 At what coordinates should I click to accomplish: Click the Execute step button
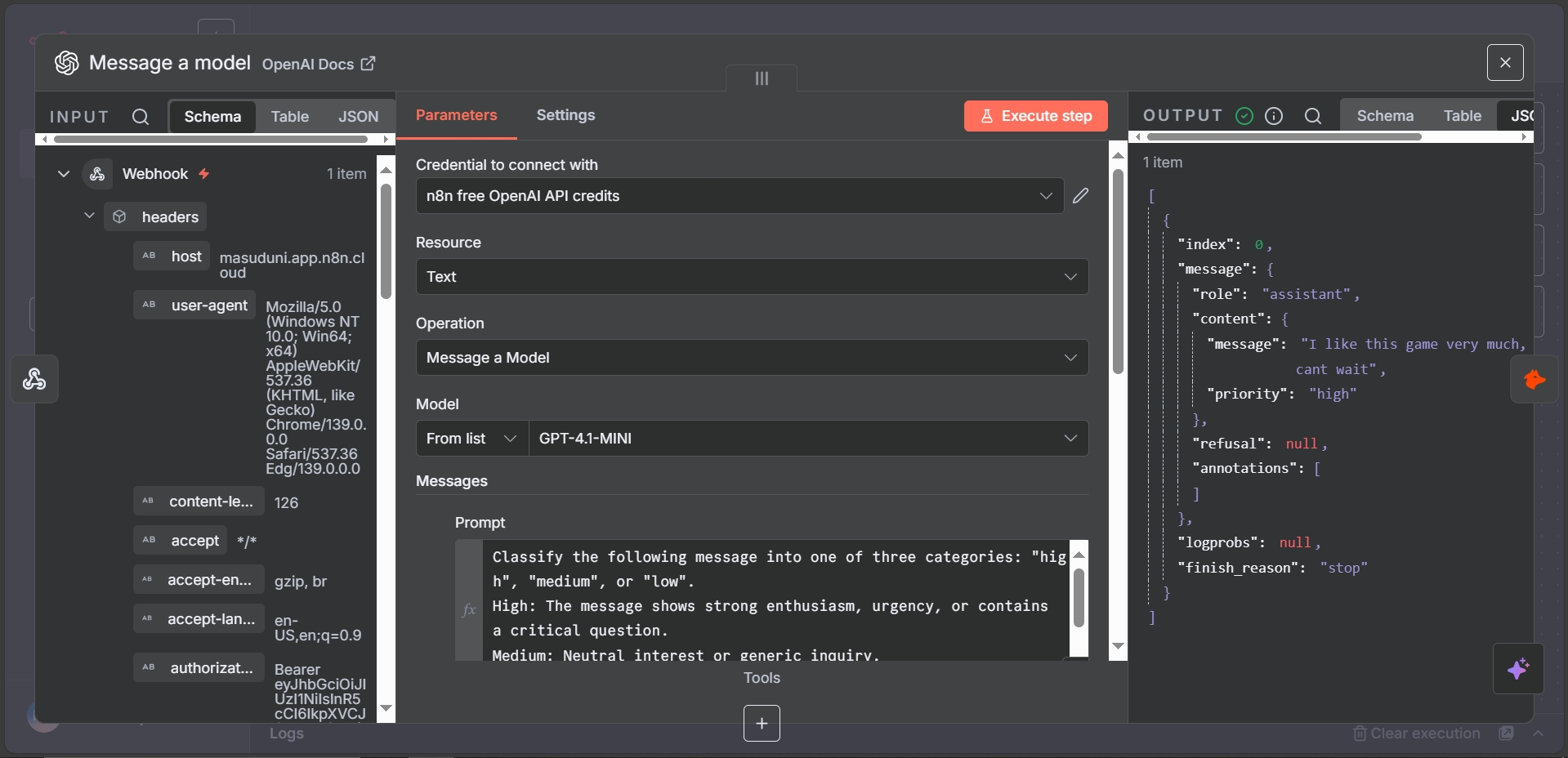click(1036, 116)
